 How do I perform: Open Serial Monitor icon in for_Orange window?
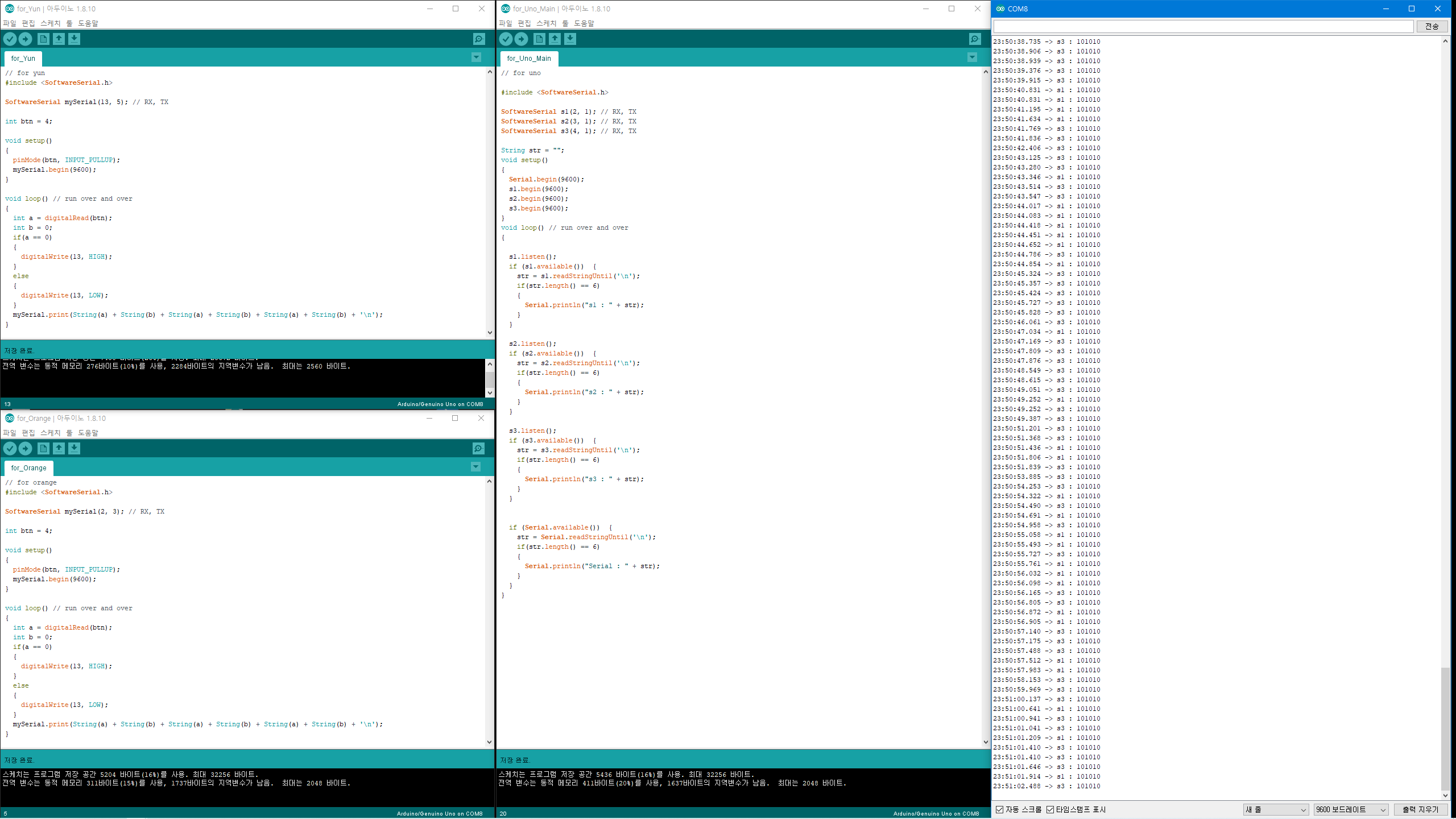point(479,448)
